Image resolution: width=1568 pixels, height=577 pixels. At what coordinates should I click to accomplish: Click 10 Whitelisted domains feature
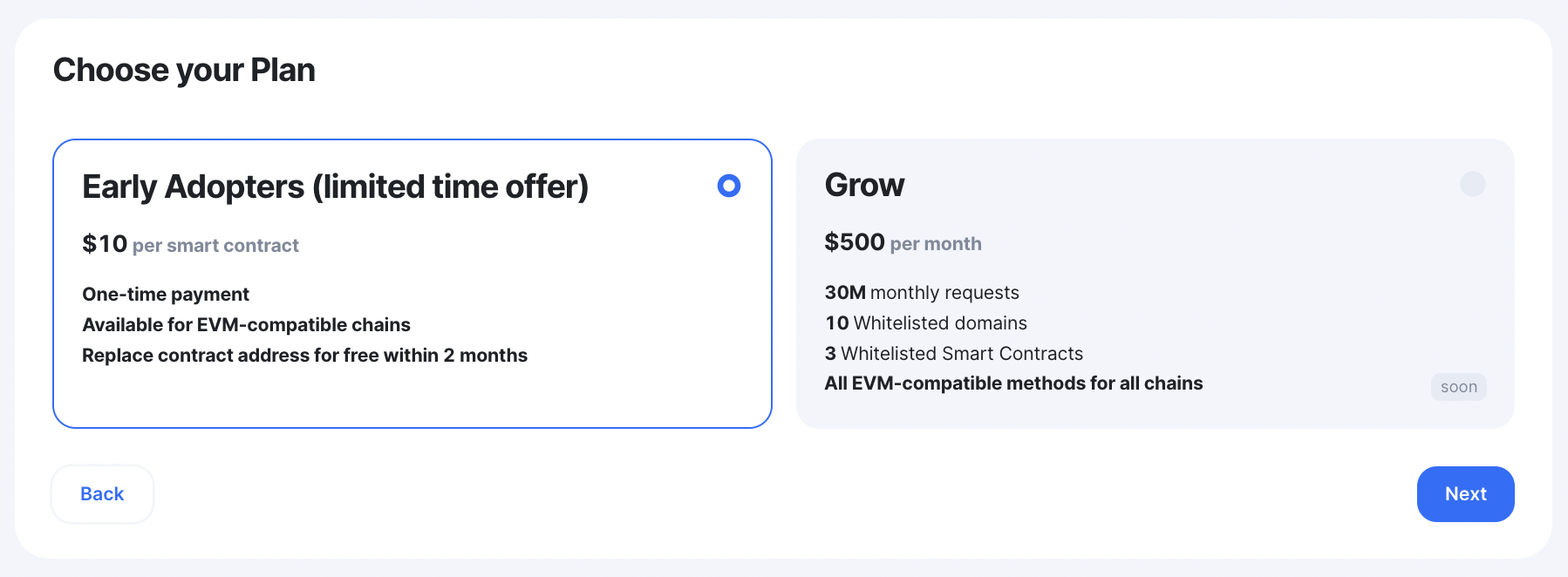tap(926, 323)
